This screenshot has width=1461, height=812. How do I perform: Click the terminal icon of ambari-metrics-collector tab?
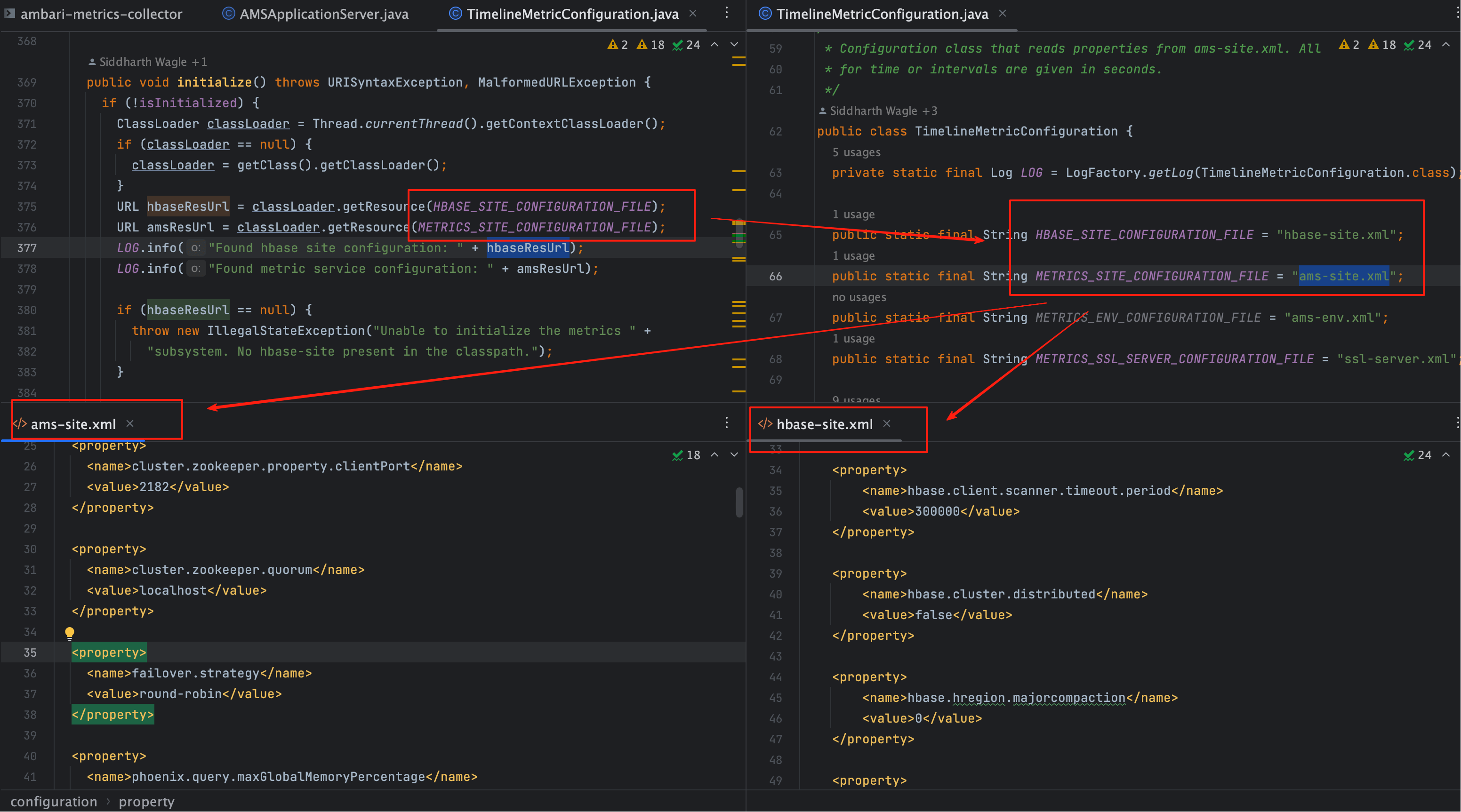[x=9, y=14]
